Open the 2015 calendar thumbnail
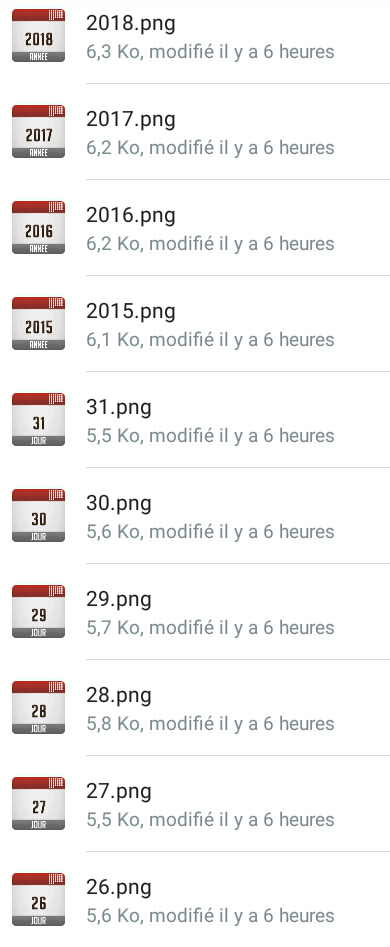This screenshot has width=390, height=947. [x=38, y=324]
